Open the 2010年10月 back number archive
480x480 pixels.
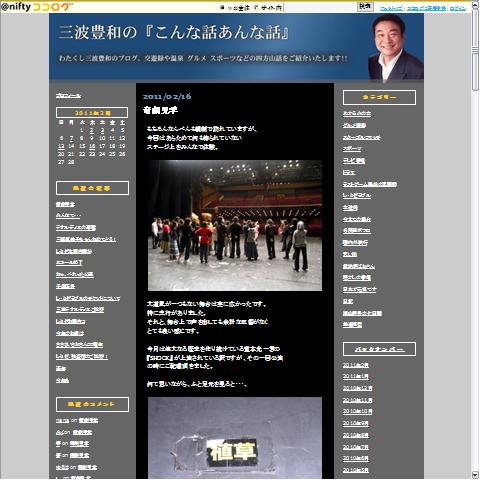(x=357, y=411)
